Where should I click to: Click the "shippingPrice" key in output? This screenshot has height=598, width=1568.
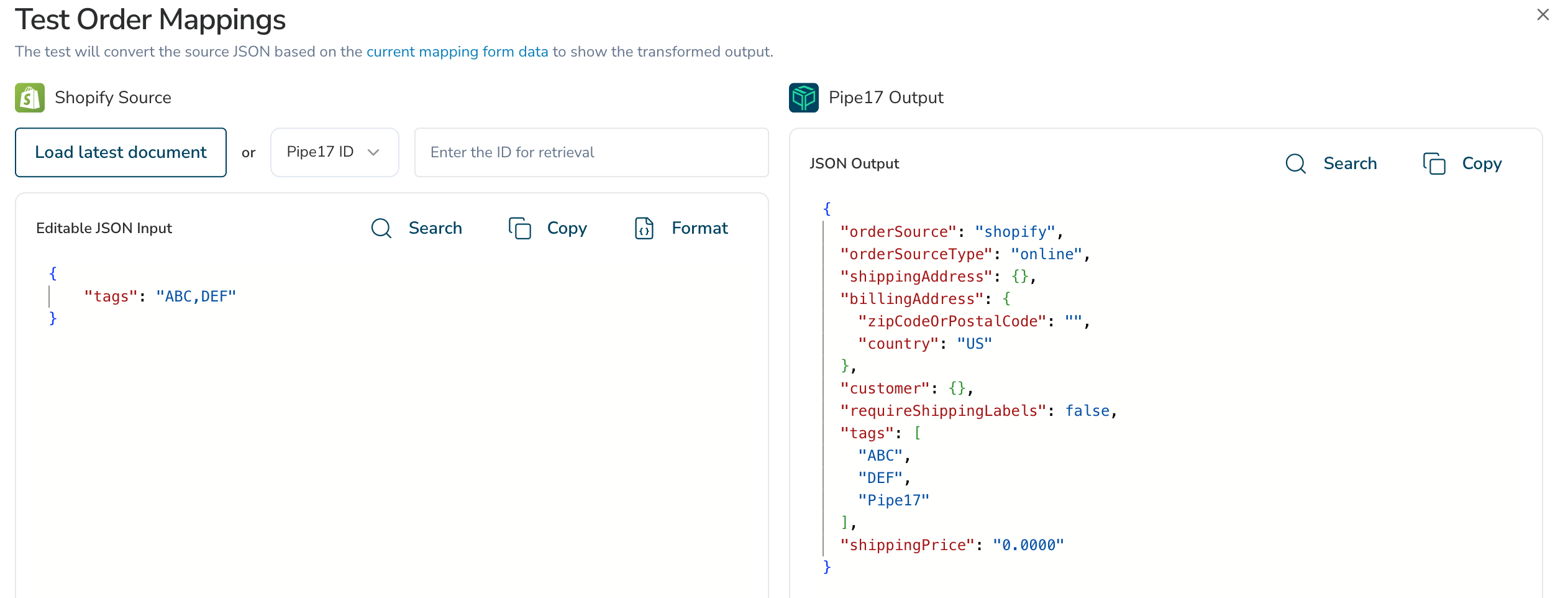point(908,545)
